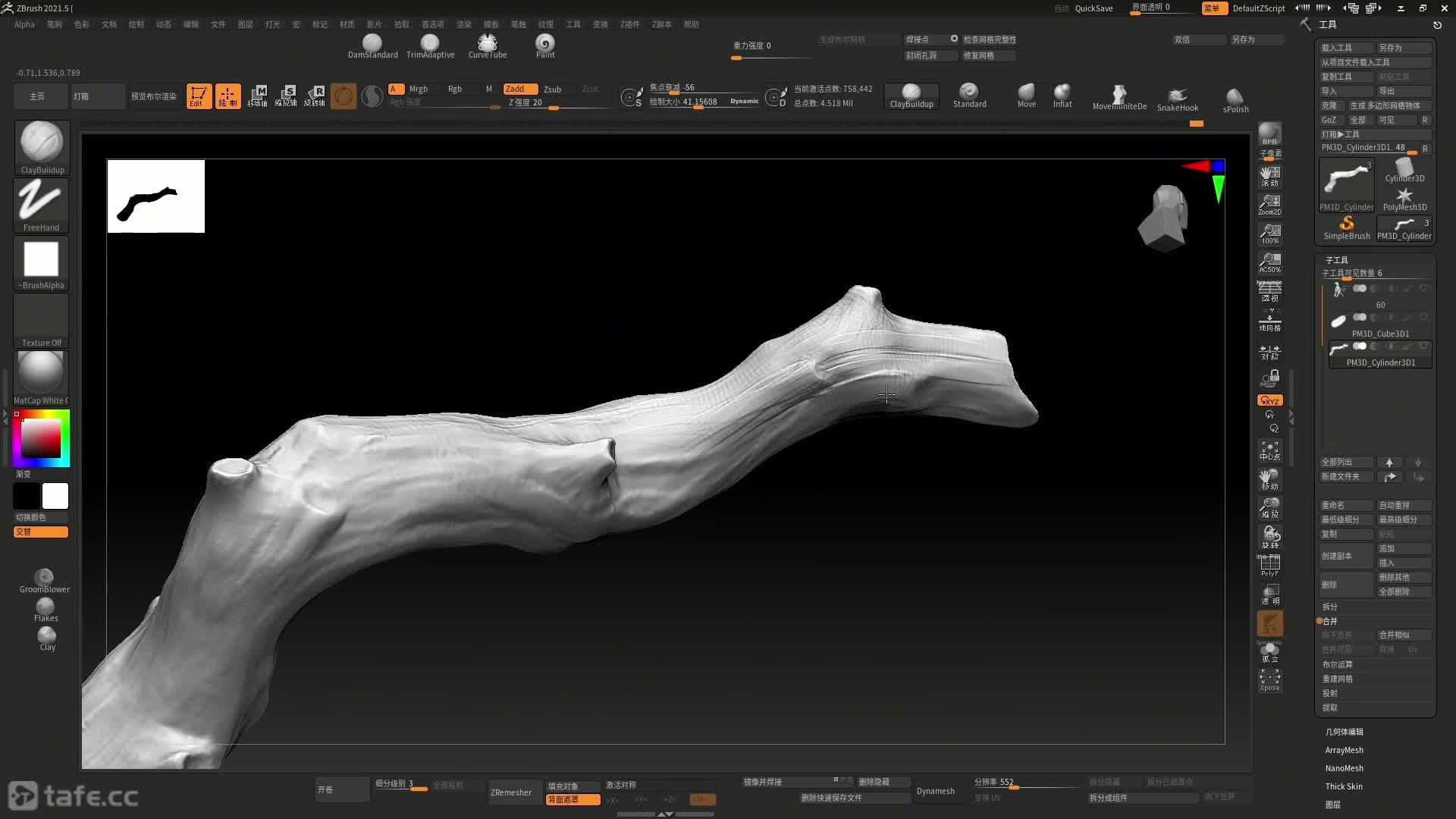Viewport: 1456px width, 819px height.
Task: Click the Xpose button
Action: click(1269, 679)
